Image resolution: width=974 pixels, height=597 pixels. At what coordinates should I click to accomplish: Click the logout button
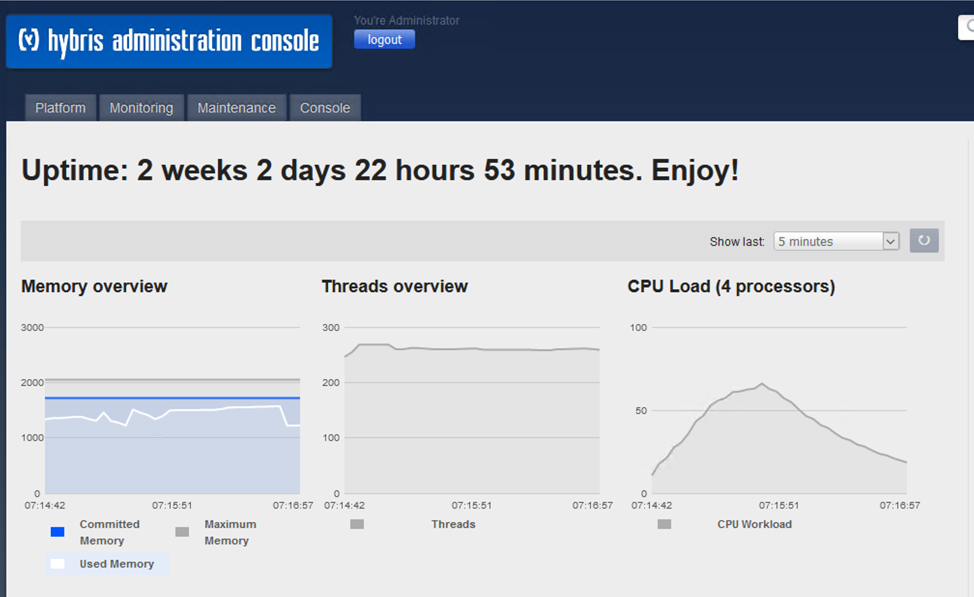(x=385, y=40)
